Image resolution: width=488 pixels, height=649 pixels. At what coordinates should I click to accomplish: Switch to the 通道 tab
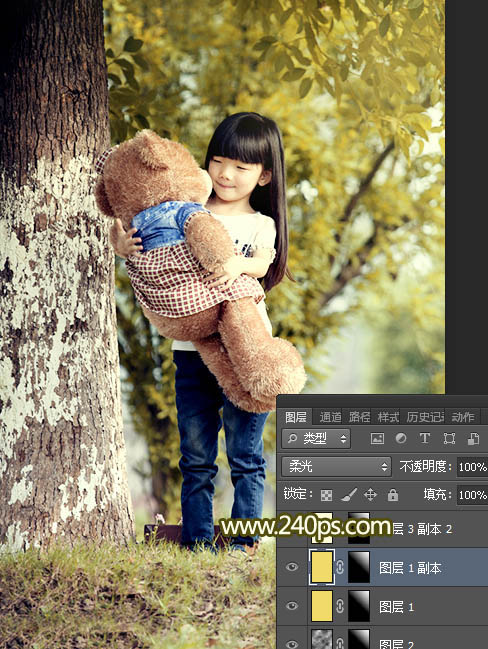tap(330, 417)
